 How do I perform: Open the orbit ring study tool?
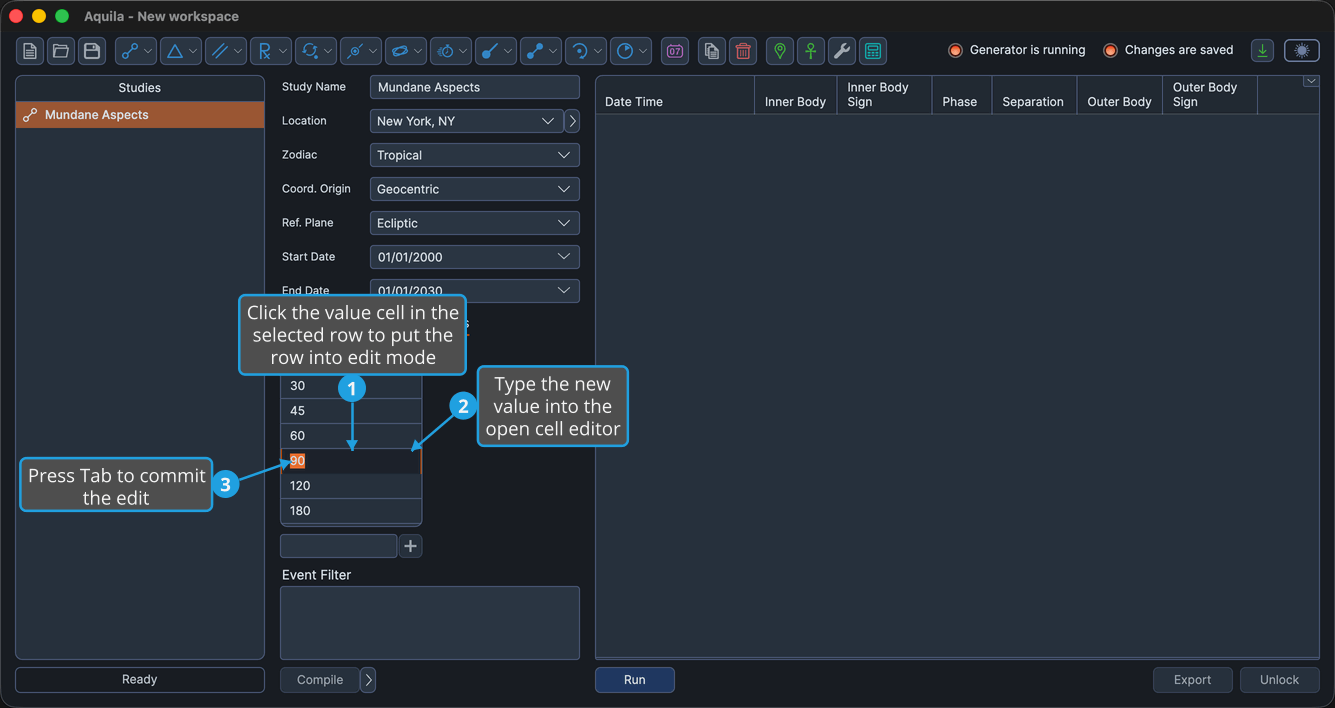pyautogui.click(x=406, y=51)
